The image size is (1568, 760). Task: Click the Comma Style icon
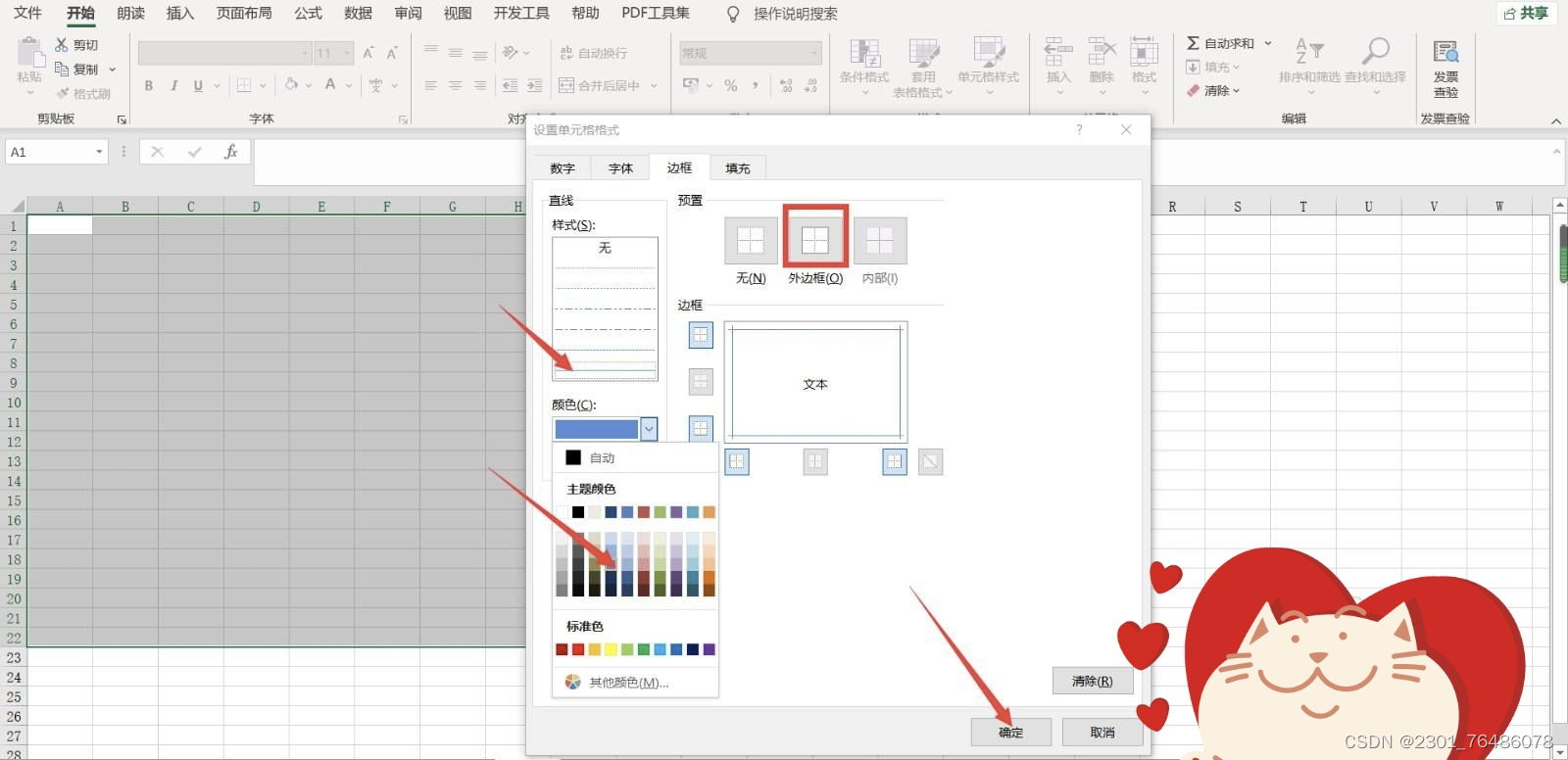756,85
